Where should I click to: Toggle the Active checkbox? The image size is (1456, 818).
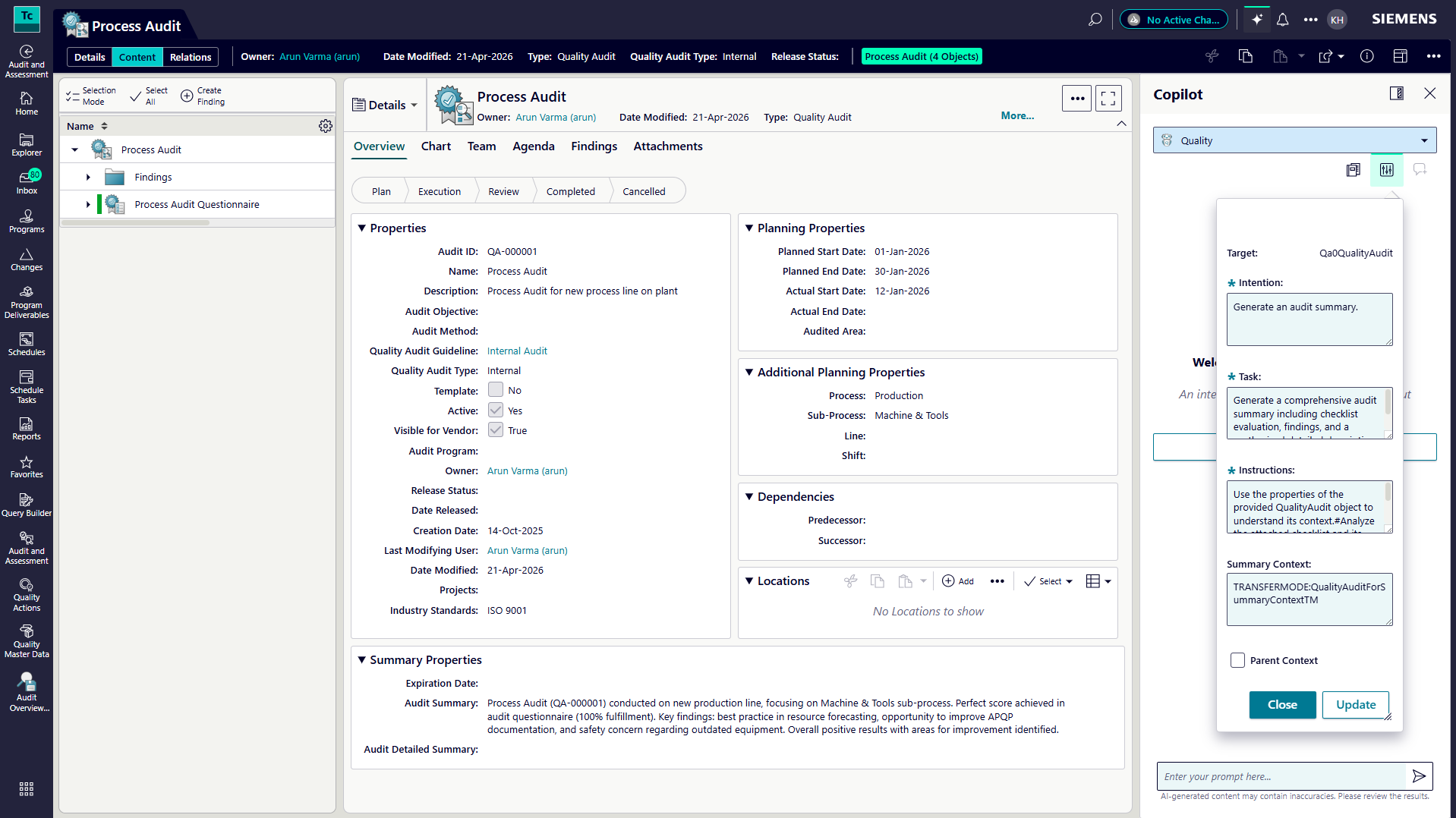click(496, 410)
